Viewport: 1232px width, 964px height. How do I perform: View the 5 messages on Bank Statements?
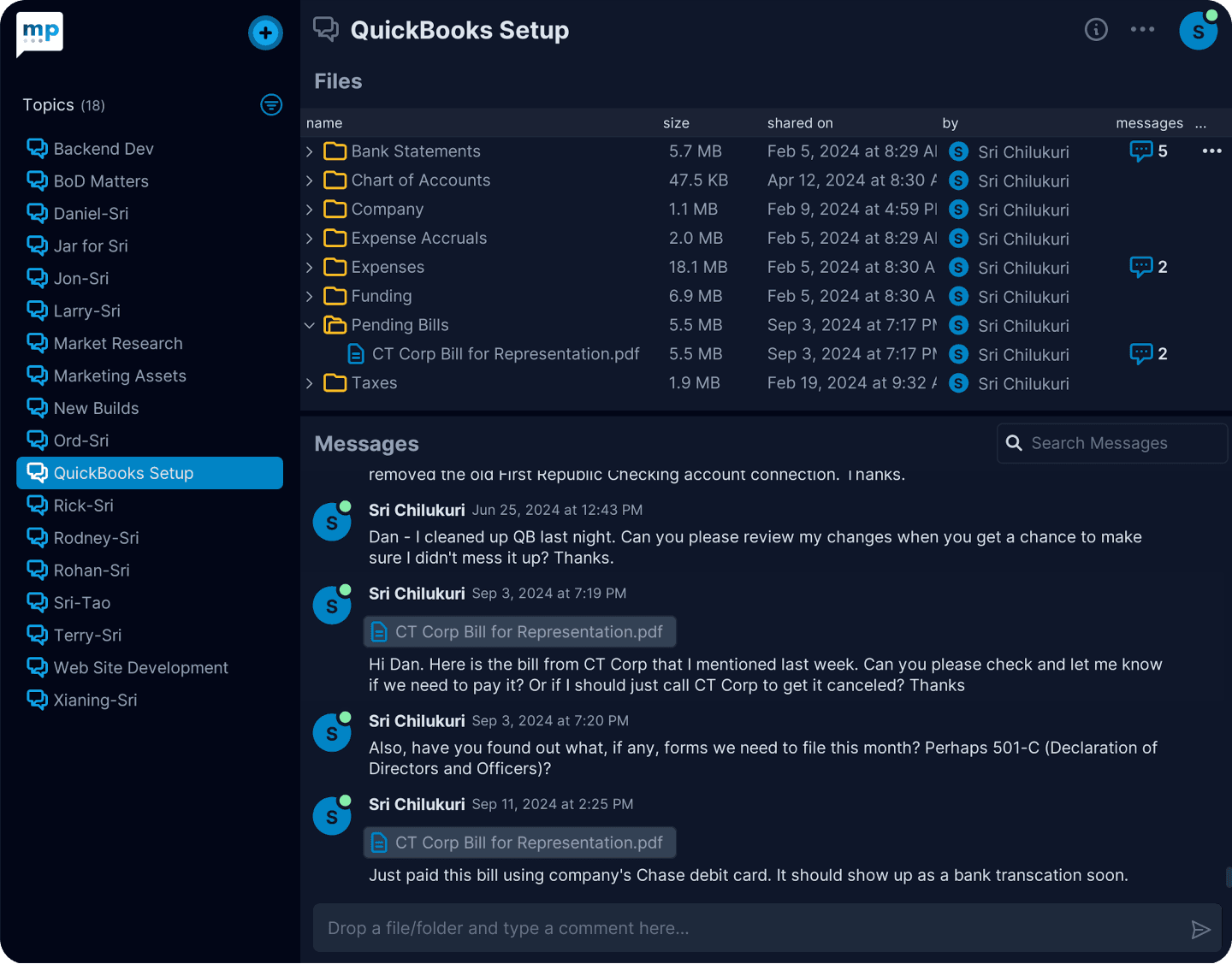(1148, 151)
